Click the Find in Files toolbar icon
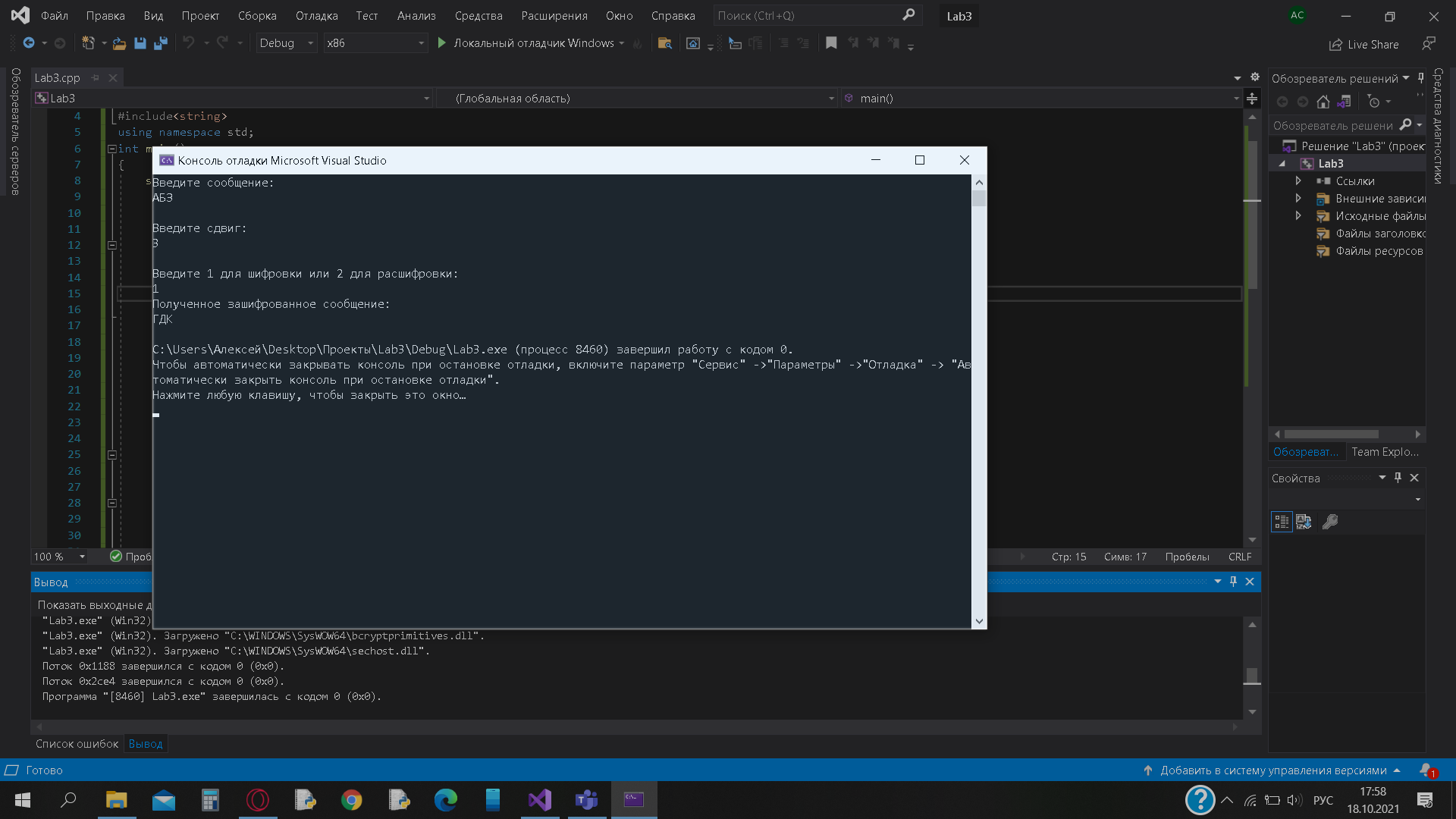 point(664,43)
